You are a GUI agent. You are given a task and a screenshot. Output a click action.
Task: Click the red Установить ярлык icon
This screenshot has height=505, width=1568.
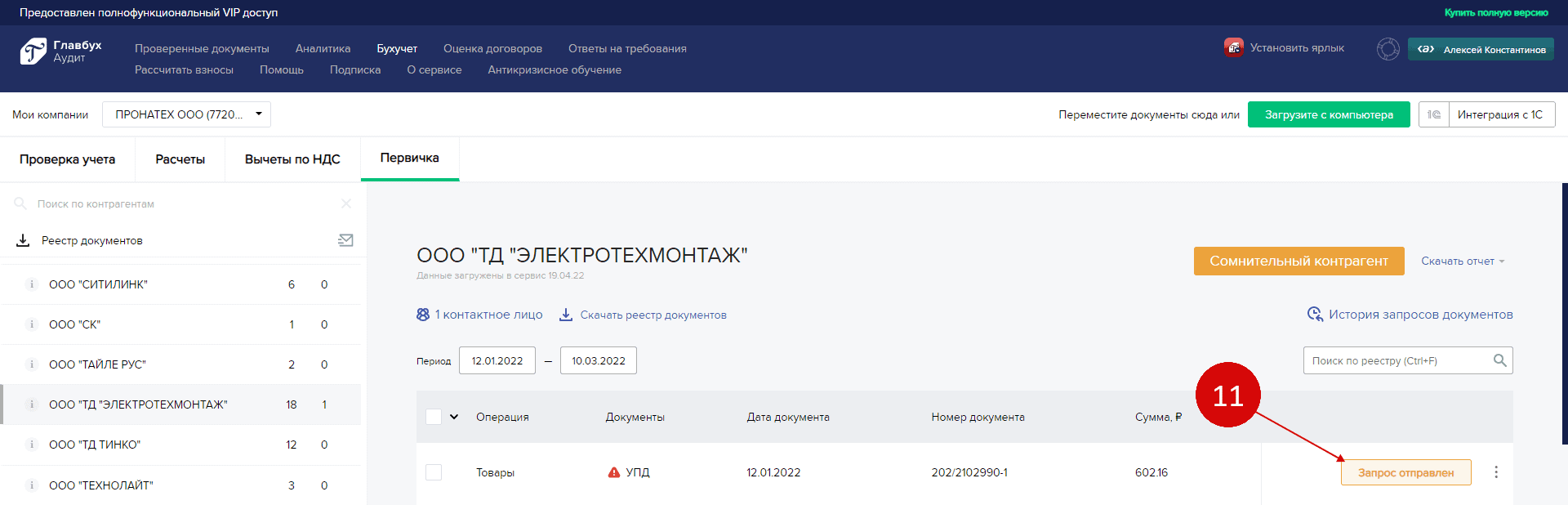coord(1233,47)
